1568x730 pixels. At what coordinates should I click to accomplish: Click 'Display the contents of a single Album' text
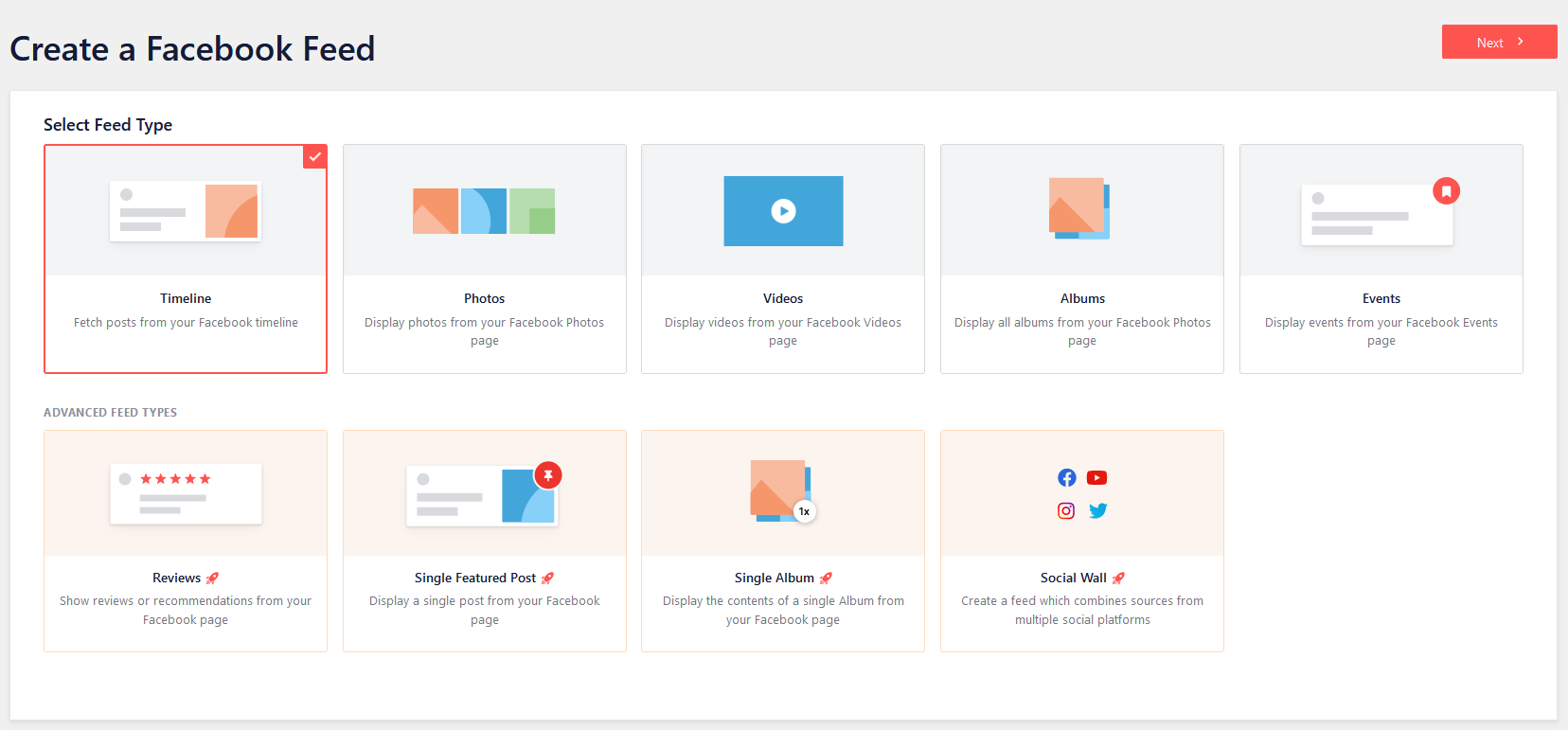[x=783, y=611]
